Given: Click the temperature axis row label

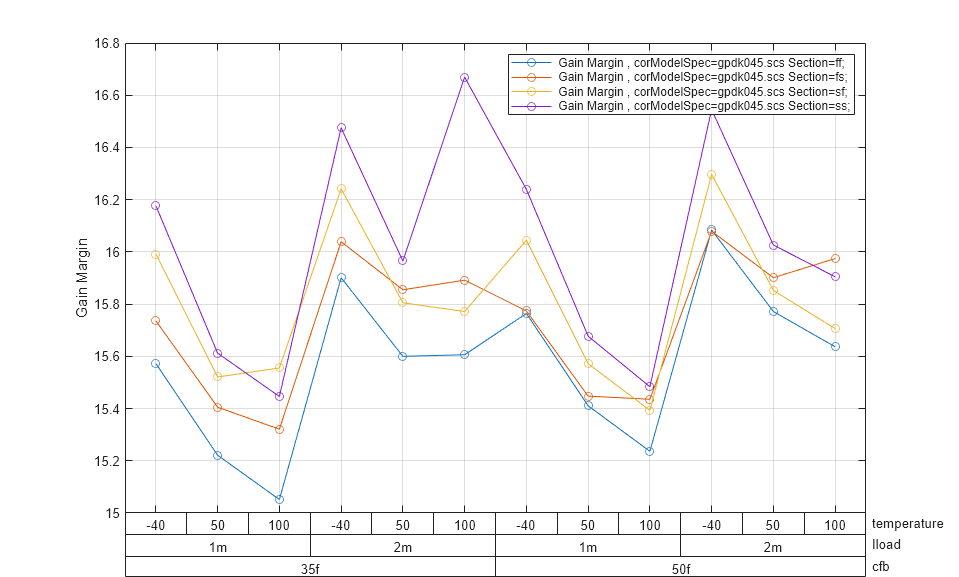Looking at the screenshot, I should click(x=907, y=524).
